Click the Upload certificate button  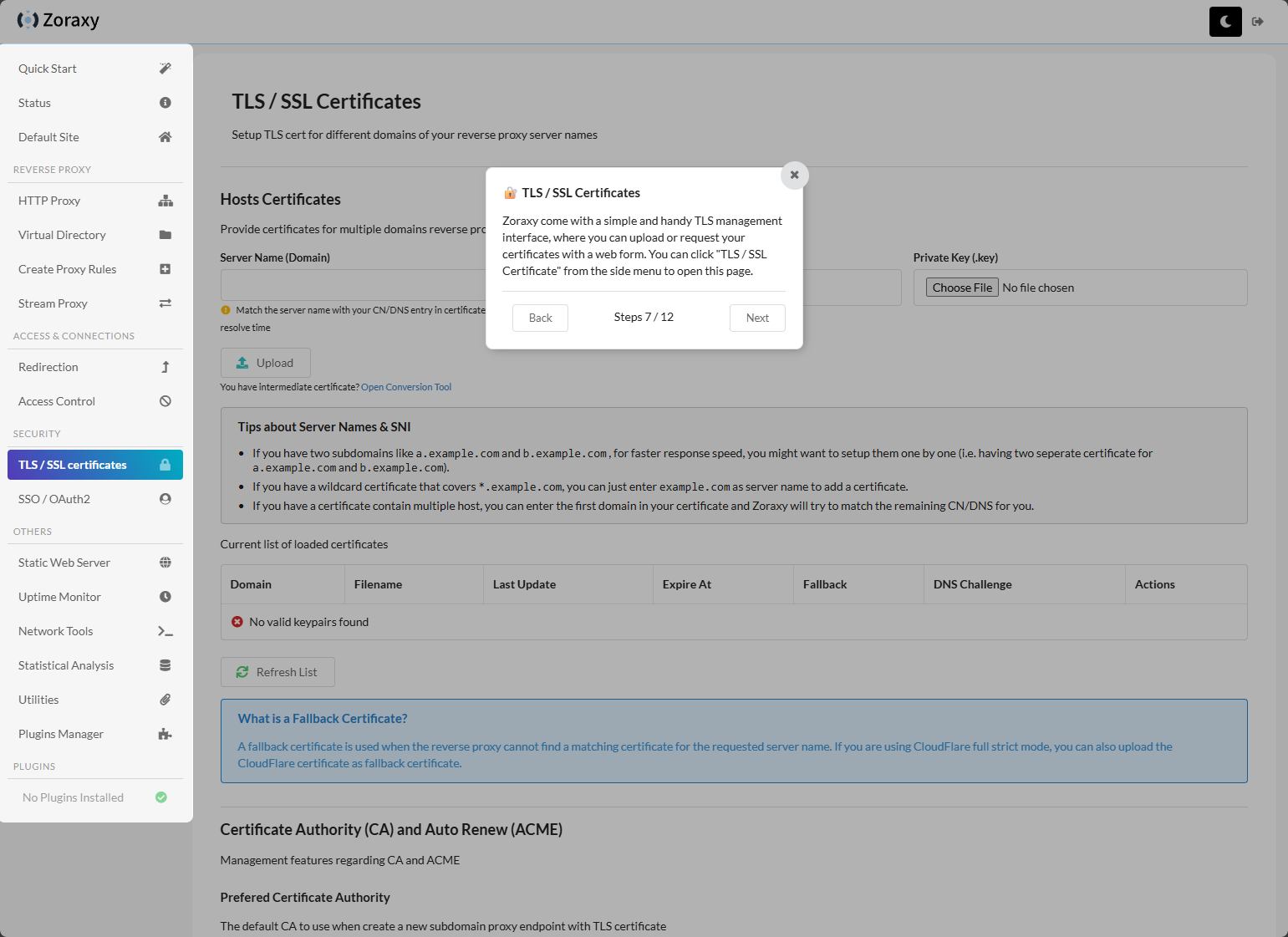point(266,363)
